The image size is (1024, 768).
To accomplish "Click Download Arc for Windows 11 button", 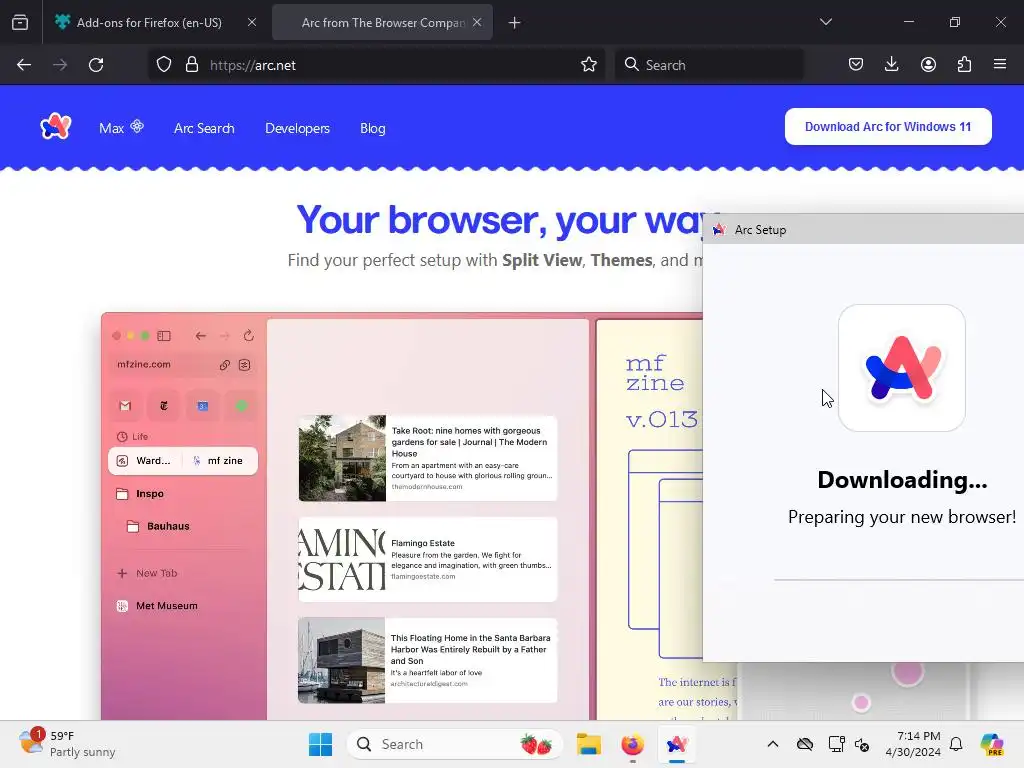I will click(888, 127).
